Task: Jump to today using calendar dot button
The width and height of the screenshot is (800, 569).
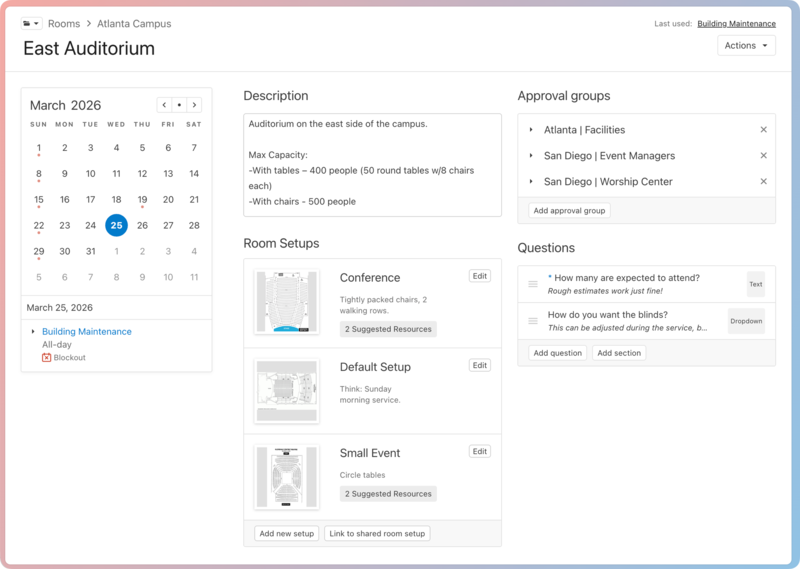Action: click(179, 105)
